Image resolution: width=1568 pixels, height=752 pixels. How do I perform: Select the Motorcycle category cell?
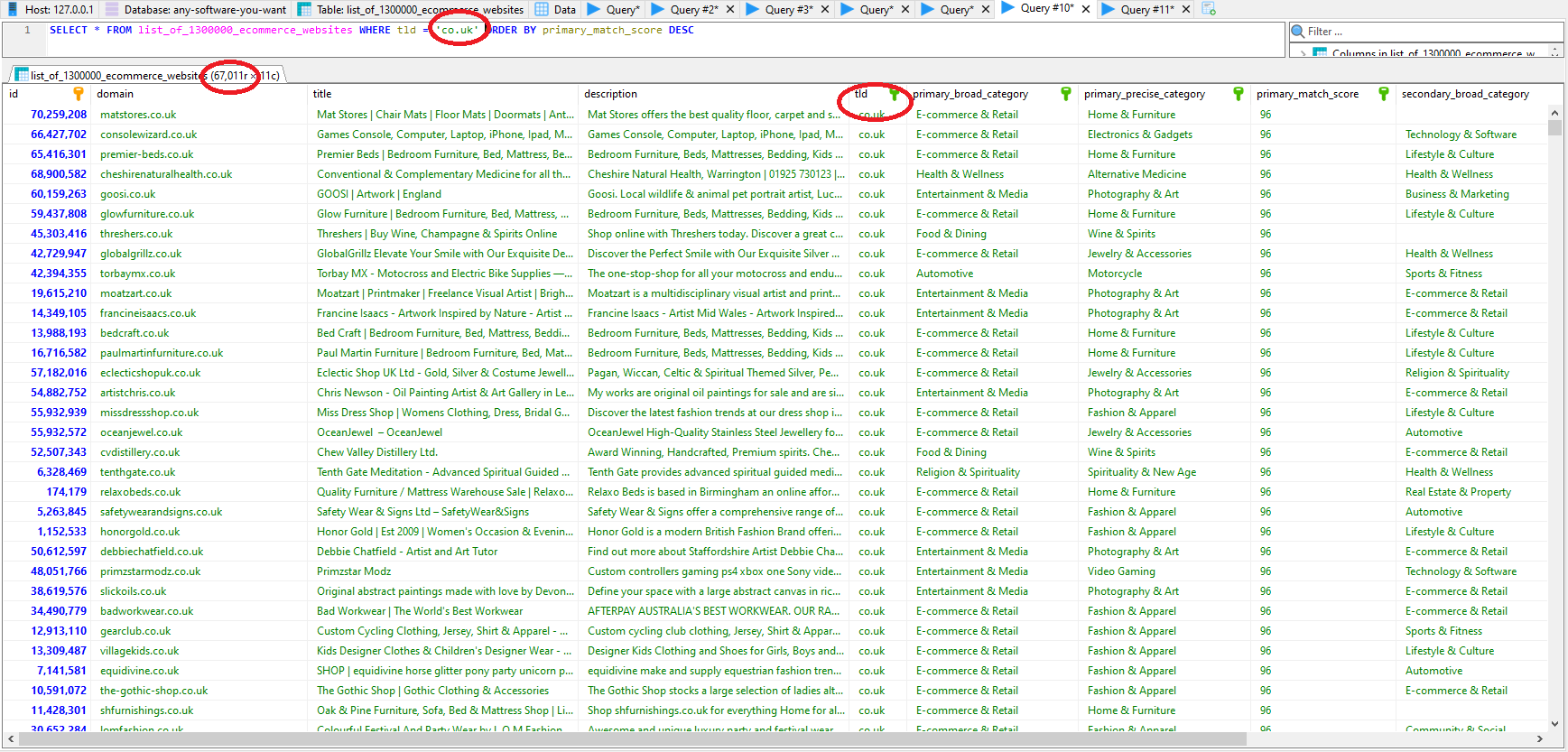click(x=1164, y=274)
